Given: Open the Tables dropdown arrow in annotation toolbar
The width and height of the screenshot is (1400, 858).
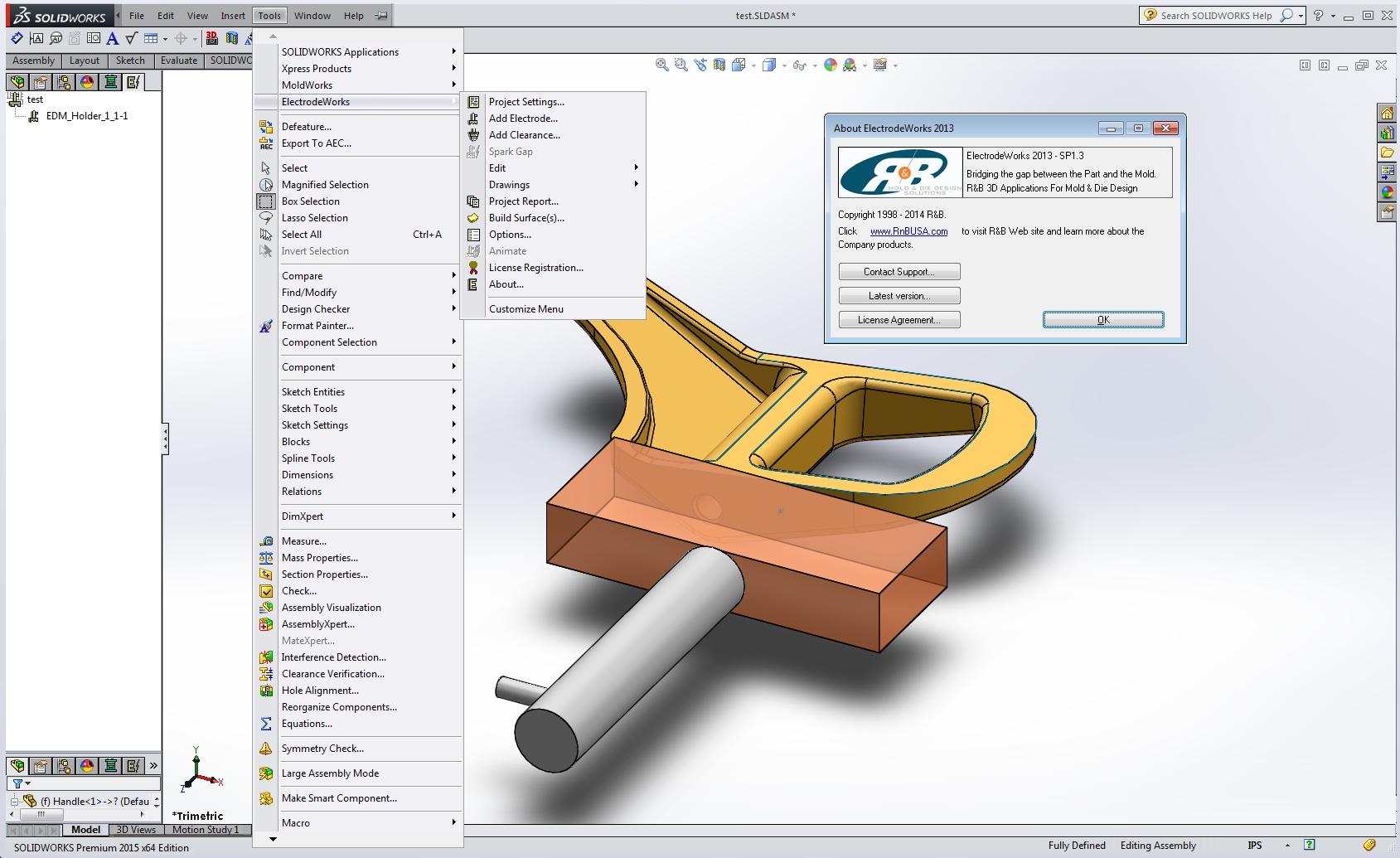Looking at the screenshot, I should click(x=165, y=39).
